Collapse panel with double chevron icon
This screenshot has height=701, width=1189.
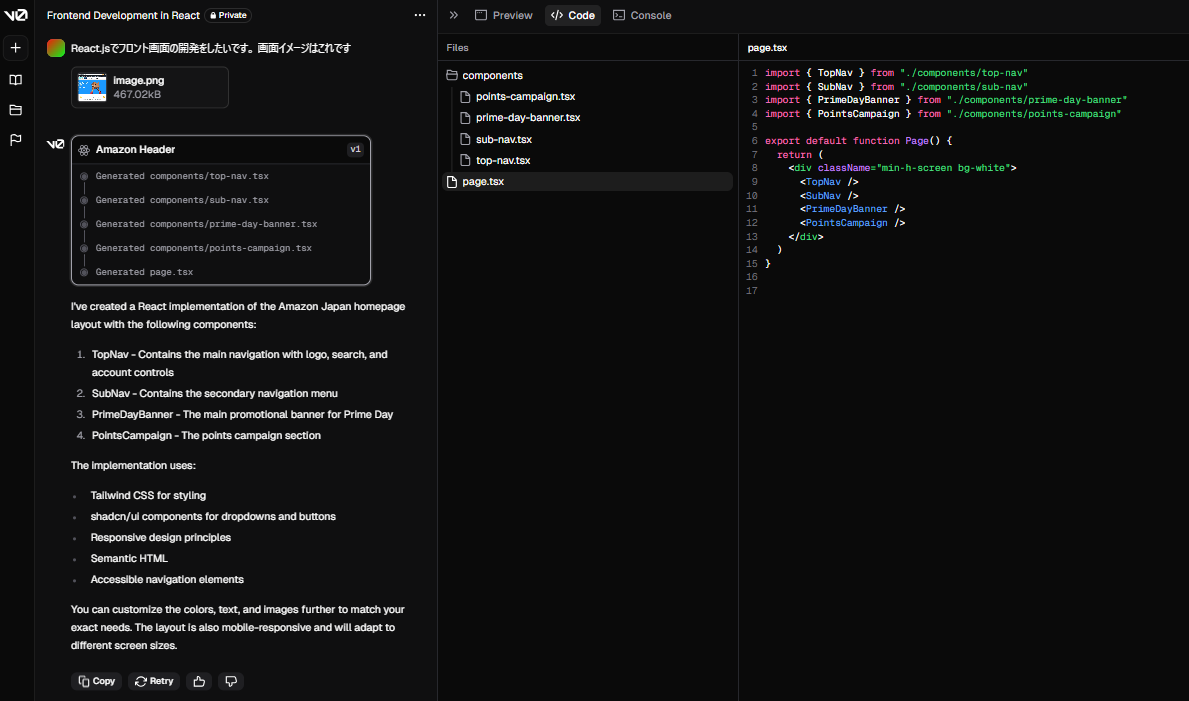(x=453, y=15)
